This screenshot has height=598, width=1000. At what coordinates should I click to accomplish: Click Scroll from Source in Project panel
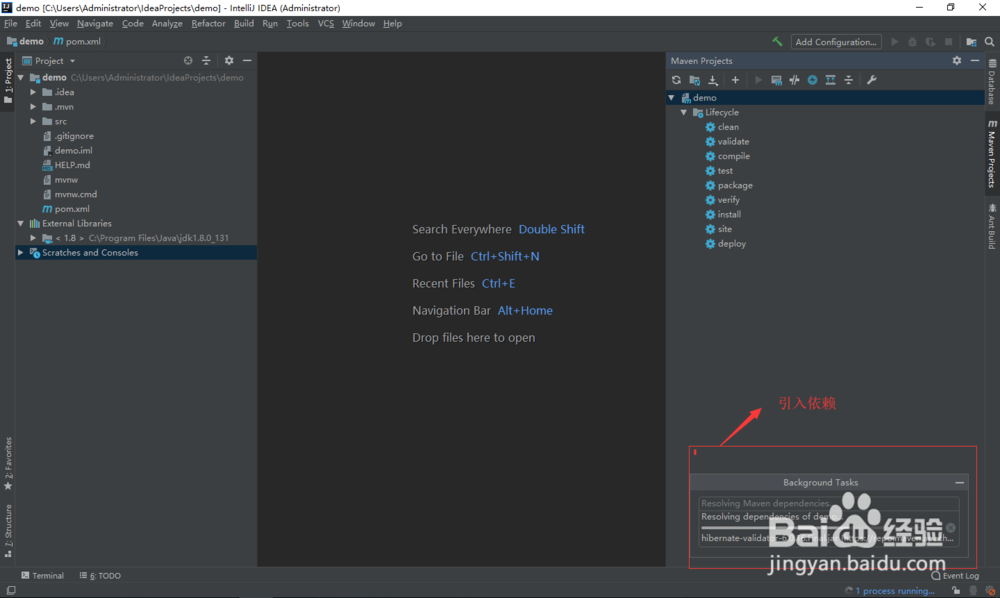point(188,61)
